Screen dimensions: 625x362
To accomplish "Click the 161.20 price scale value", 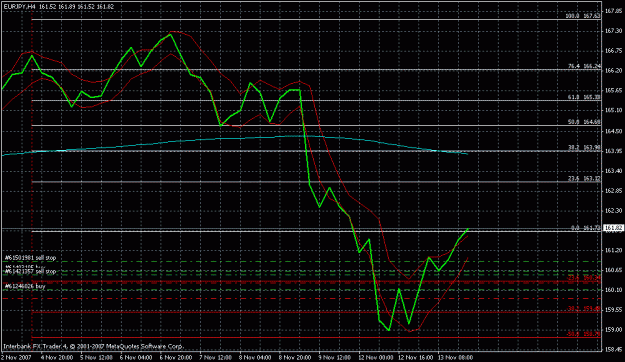I will 613,250.
